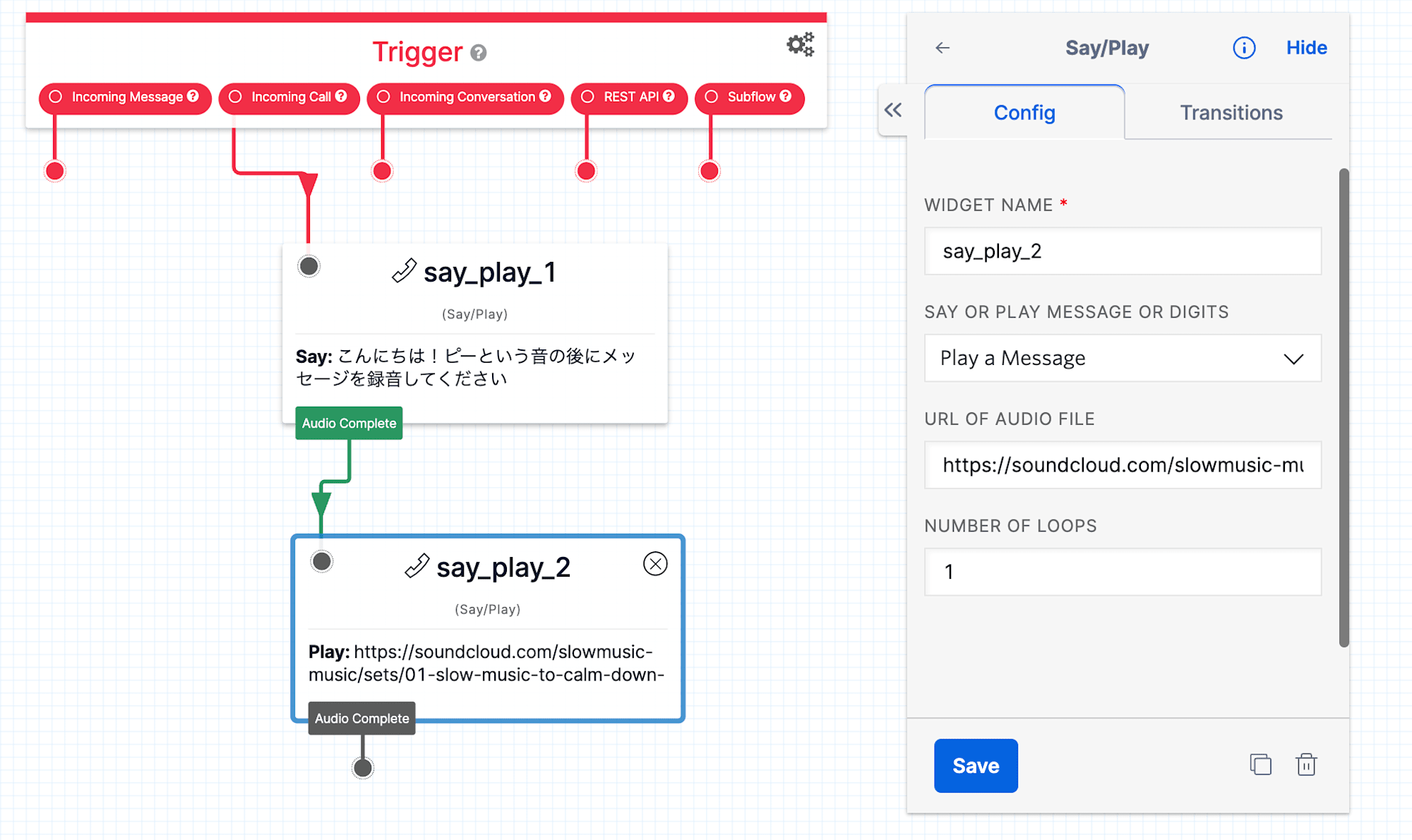
Task: Click the delete trash icon for say_play_2
Action: 1307,765
